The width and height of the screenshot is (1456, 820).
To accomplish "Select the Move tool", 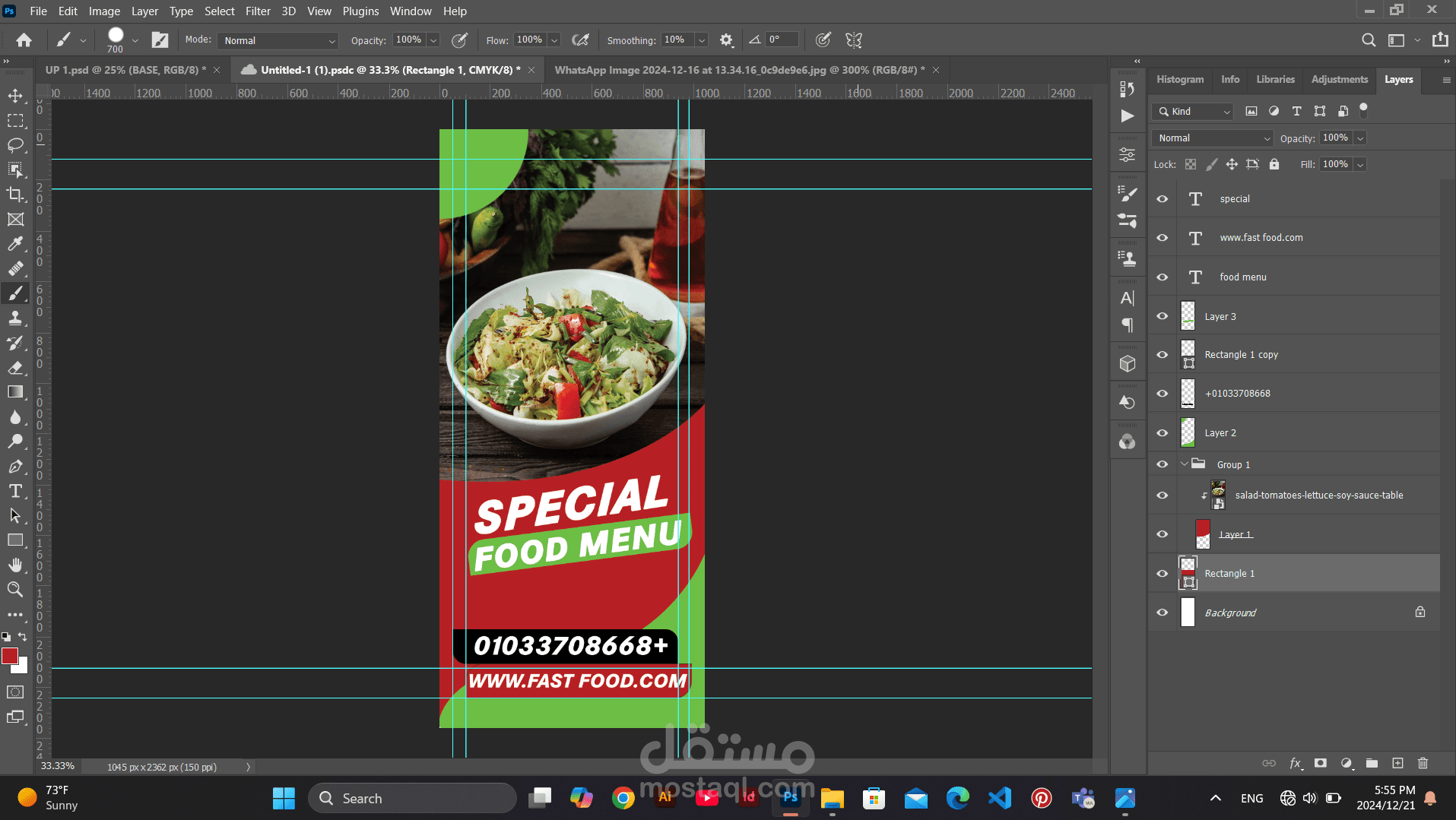I will pyautogui.click(x=15, y=96).
